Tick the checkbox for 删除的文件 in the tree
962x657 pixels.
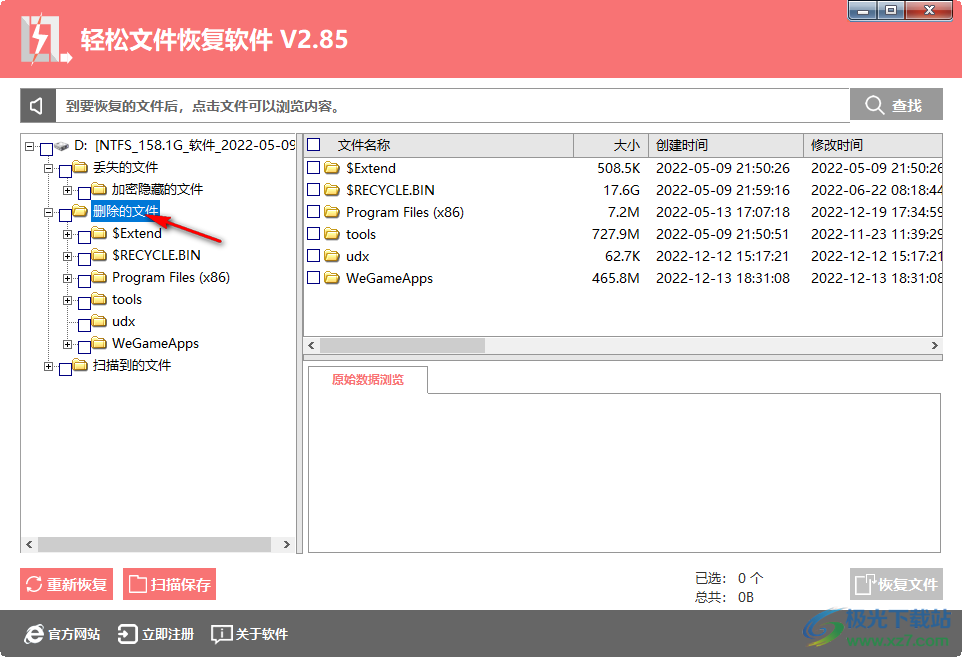65,215
